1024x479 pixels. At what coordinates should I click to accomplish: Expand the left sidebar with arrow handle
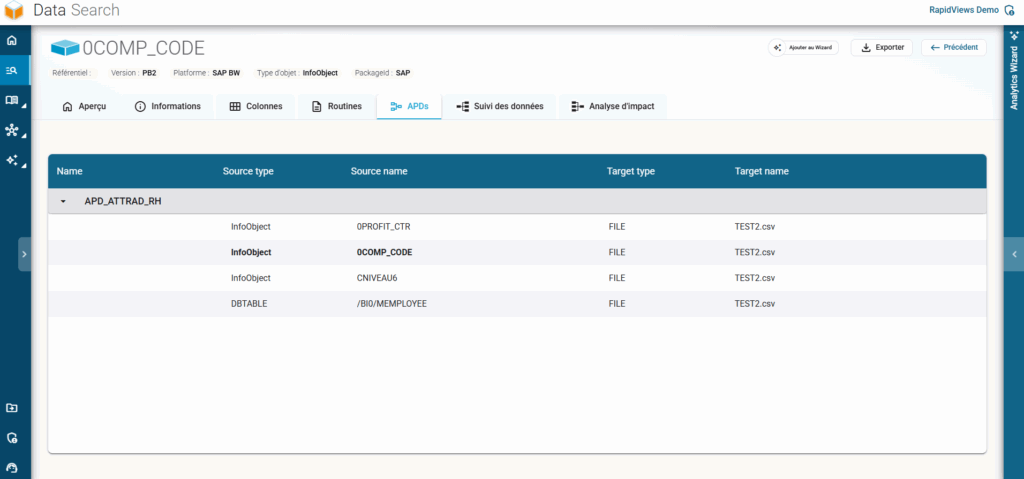(x=24, y=254)
